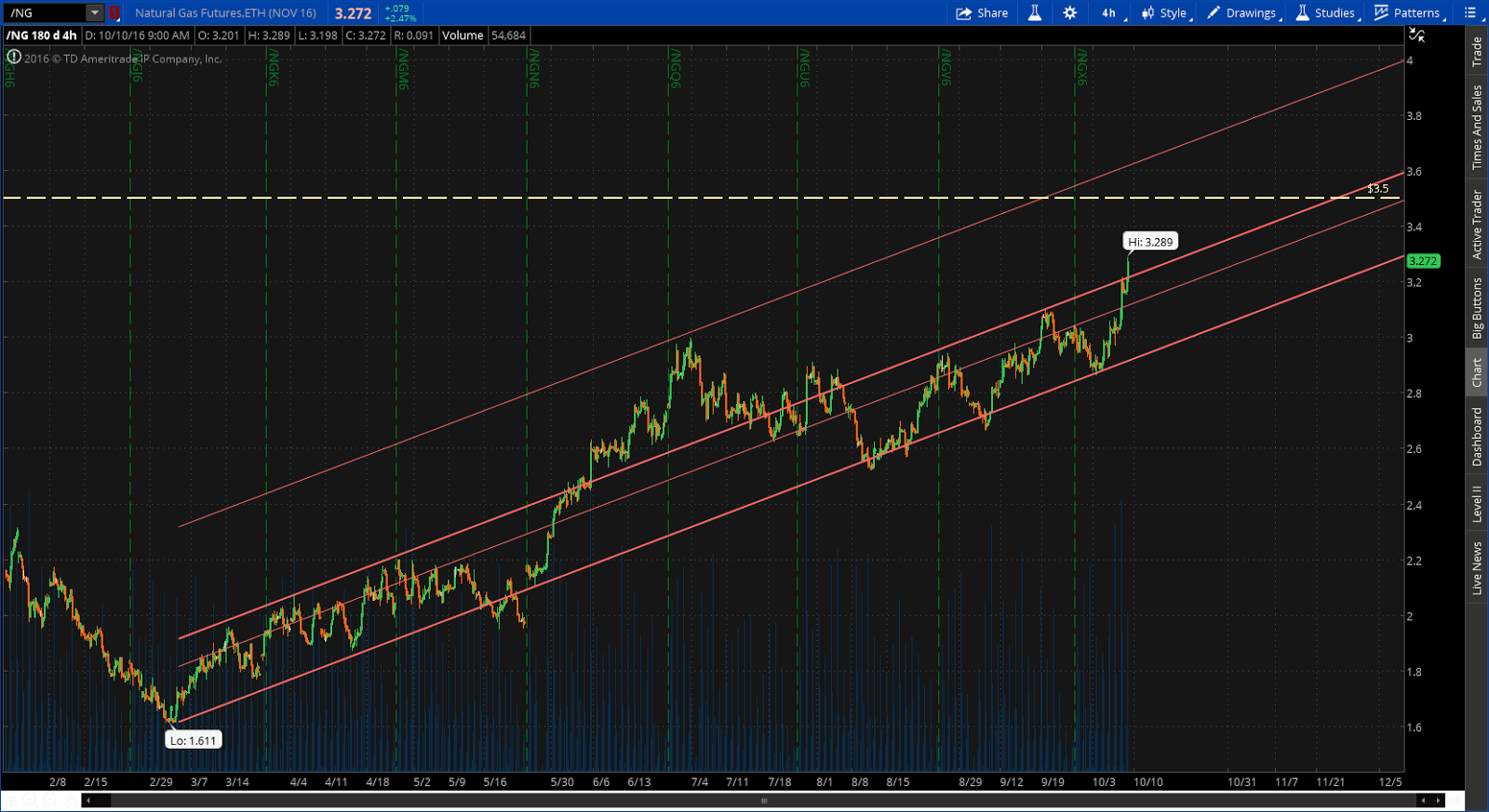Screen dimensions: 1489x812
Task: Click the O: 3.201 open value
Action: (219, 35)
